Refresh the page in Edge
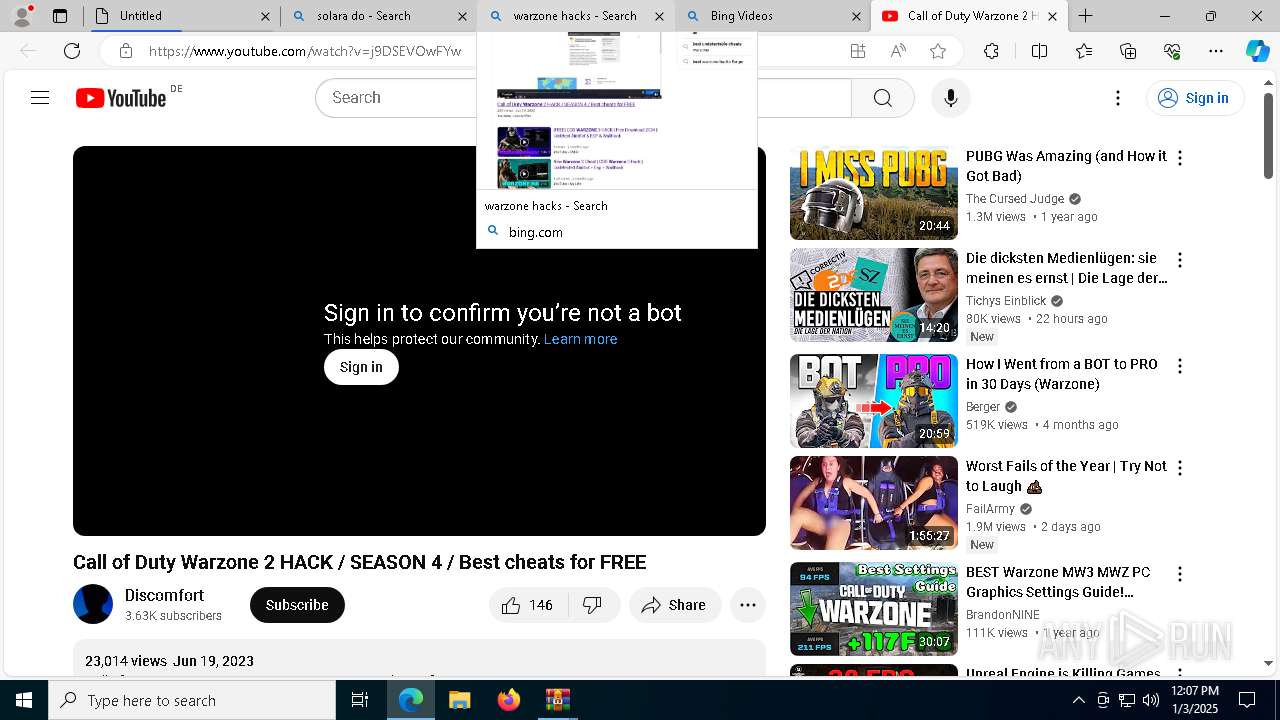 72,51
